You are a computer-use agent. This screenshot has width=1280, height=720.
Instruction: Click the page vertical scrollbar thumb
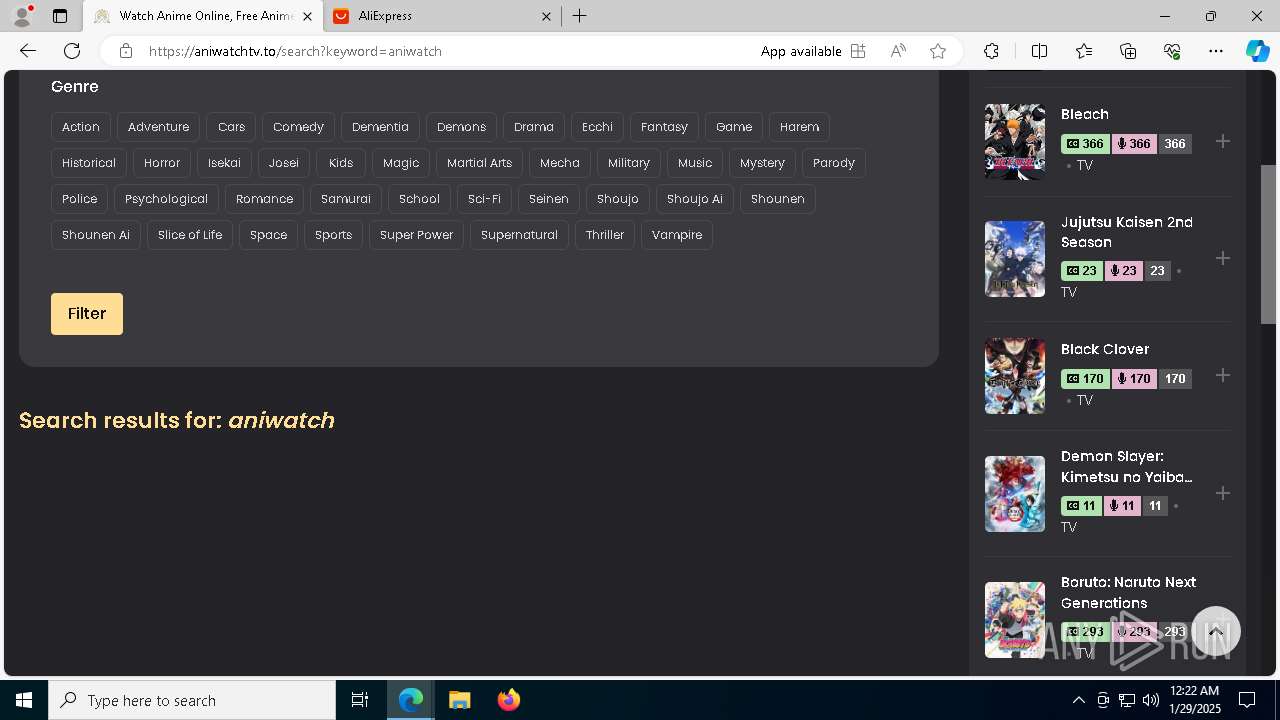click(x=1268, y=244)
